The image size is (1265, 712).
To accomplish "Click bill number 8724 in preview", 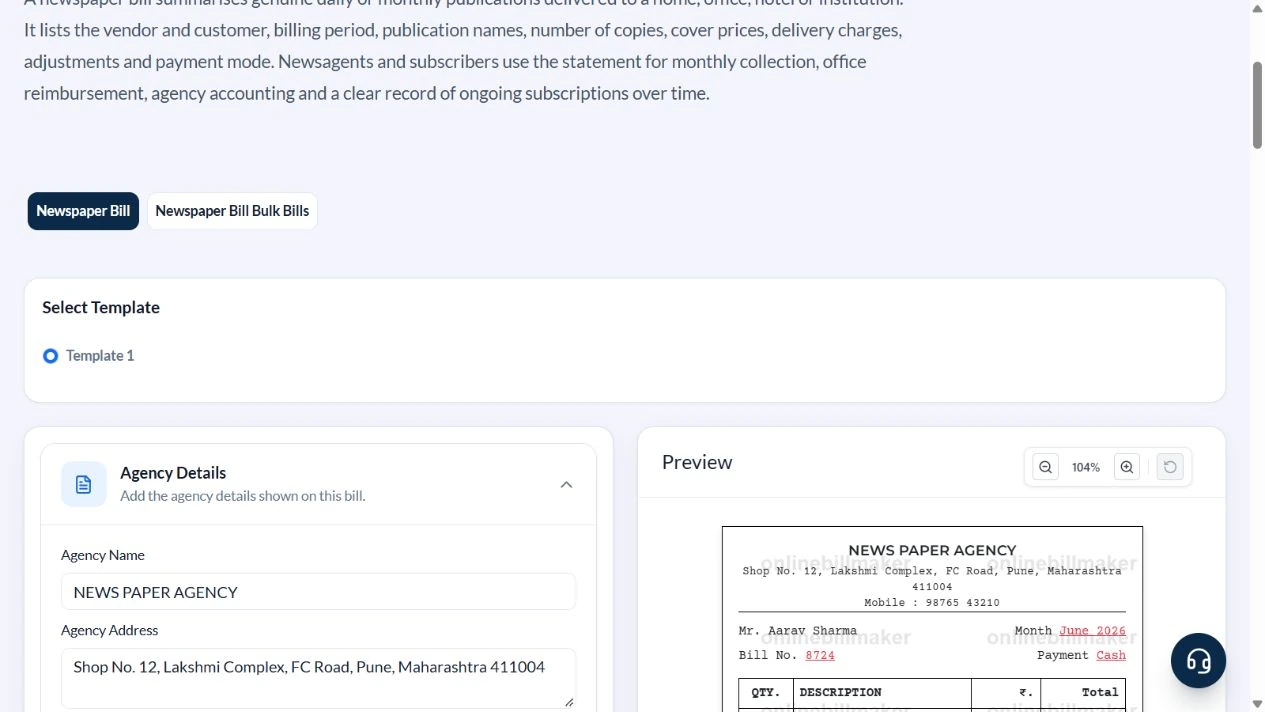I will tap(820, 655).
